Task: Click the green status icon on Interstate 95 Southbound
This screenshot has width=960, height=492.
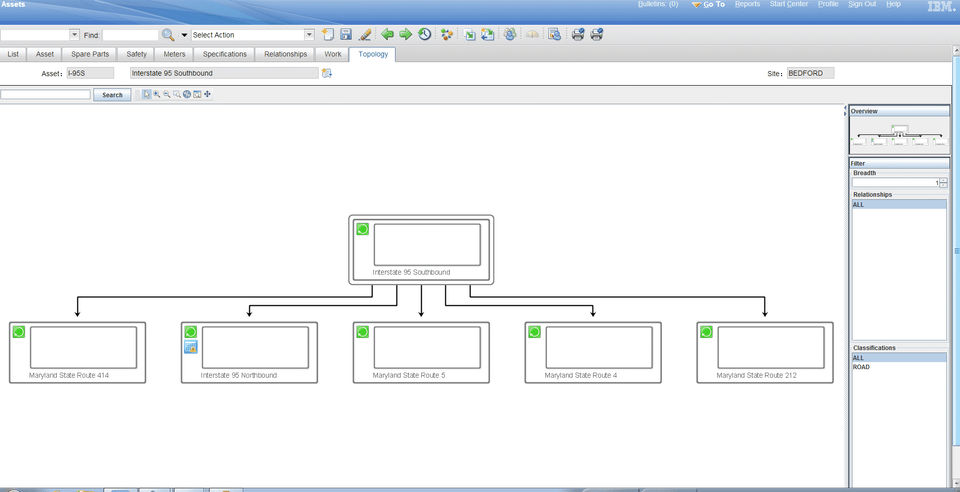Action: click(362, 229)
